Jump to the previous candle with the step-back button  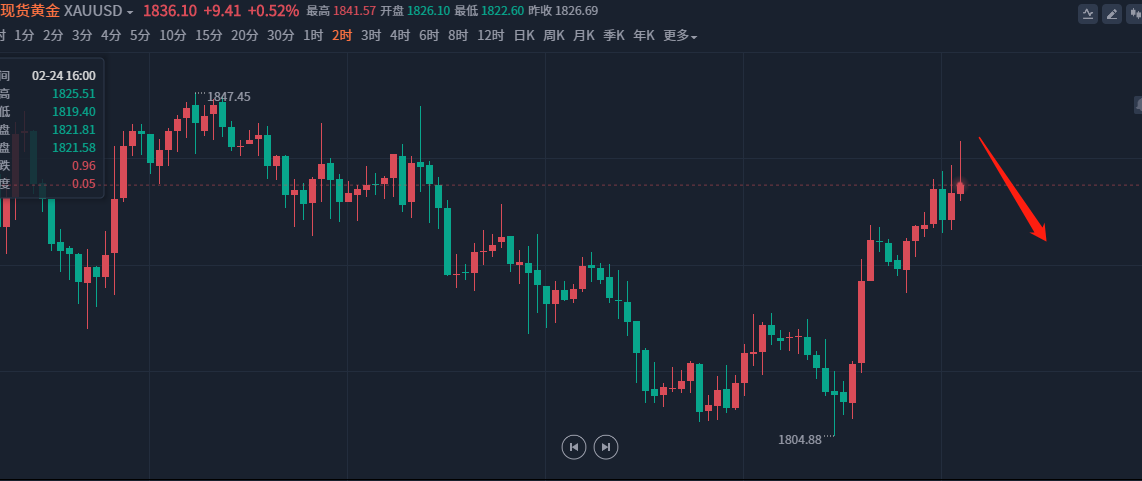coord(574,447)
